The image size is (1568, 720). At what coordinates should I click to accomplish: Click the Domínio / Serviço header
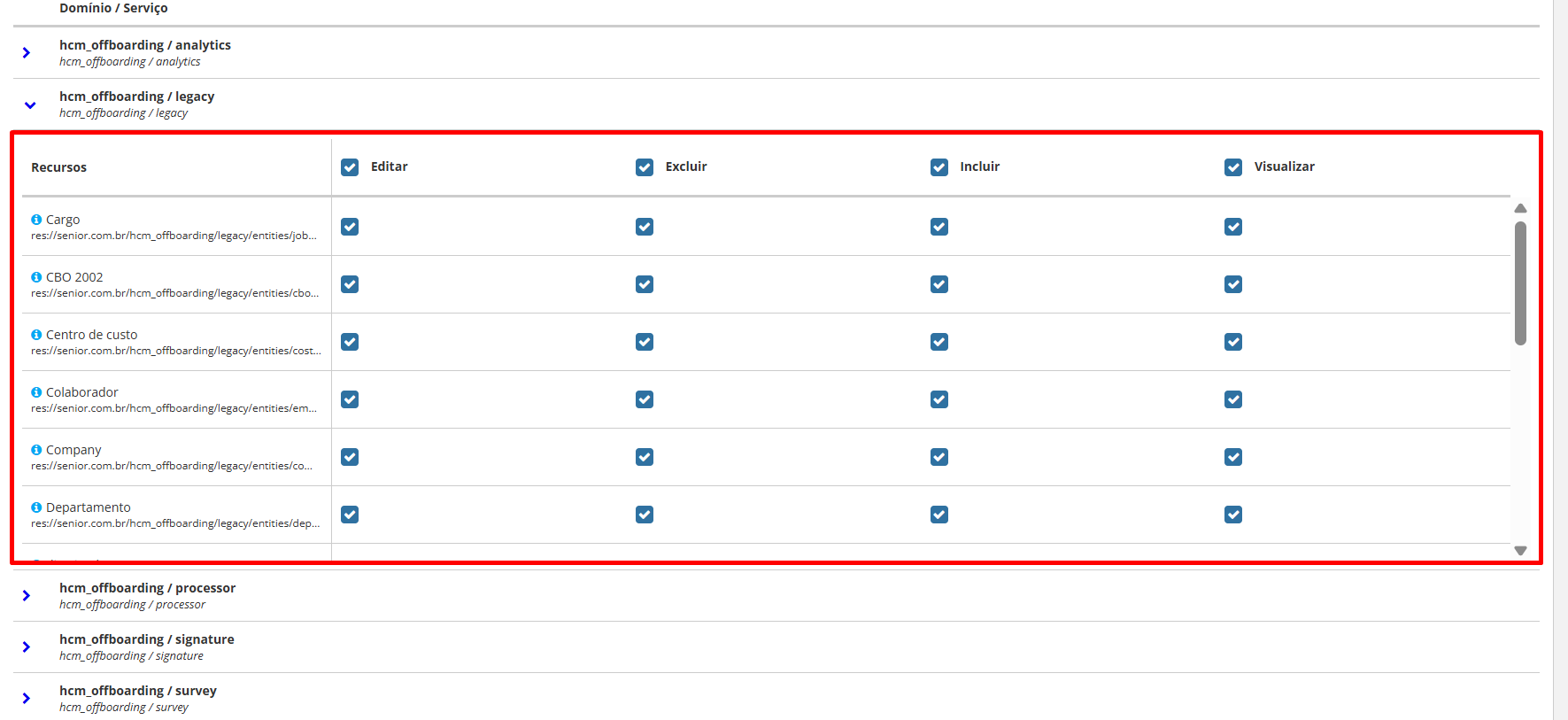113,8
